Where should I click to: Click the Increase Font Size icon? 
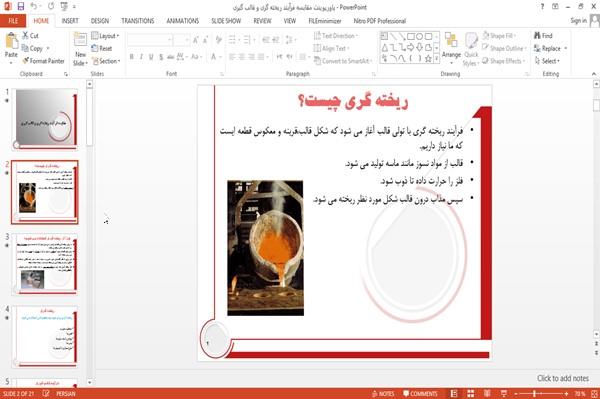pyautogui.click(x=196, y=40)
